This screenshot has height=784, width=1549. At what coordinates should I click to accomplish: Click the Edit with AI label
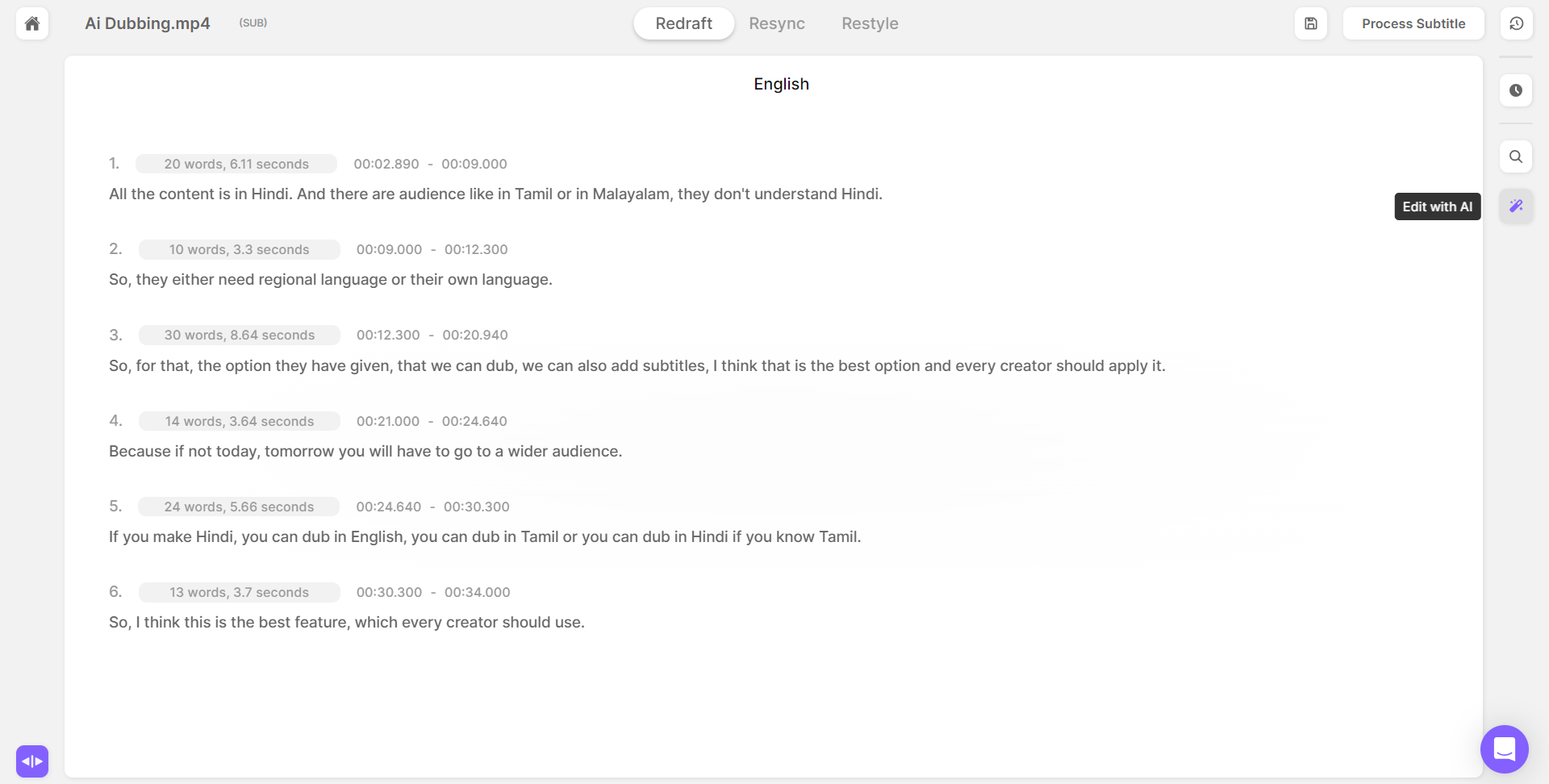[1437, 206]
